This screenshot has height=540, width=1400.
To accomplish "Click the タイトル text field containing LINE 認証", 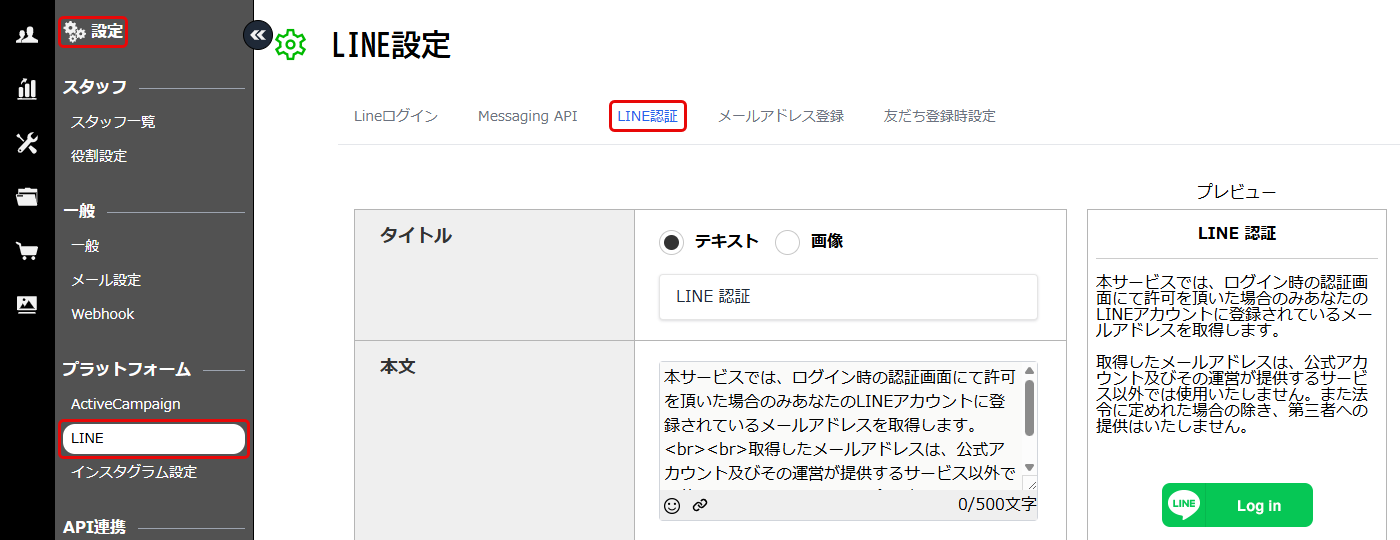I will [848, 297].
